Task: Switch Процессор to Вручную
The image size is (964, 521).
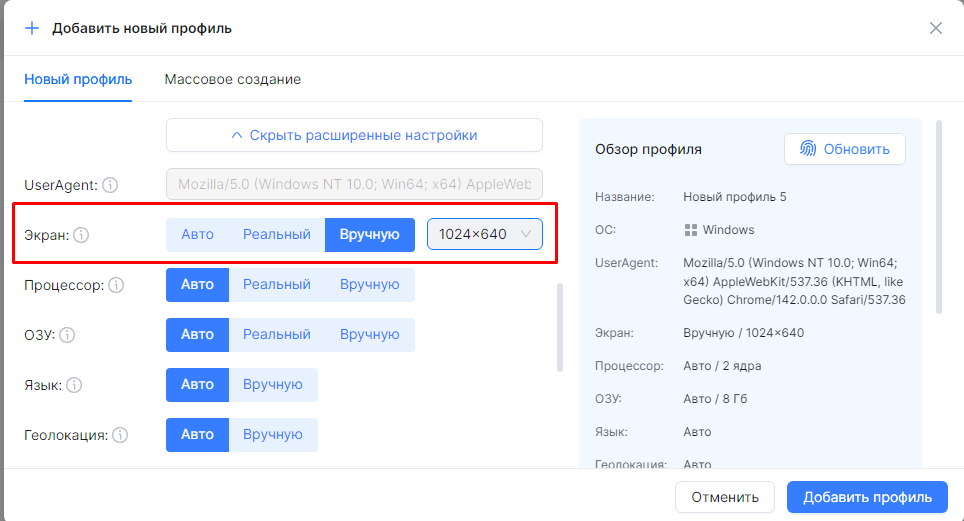Action: point(369,285)
